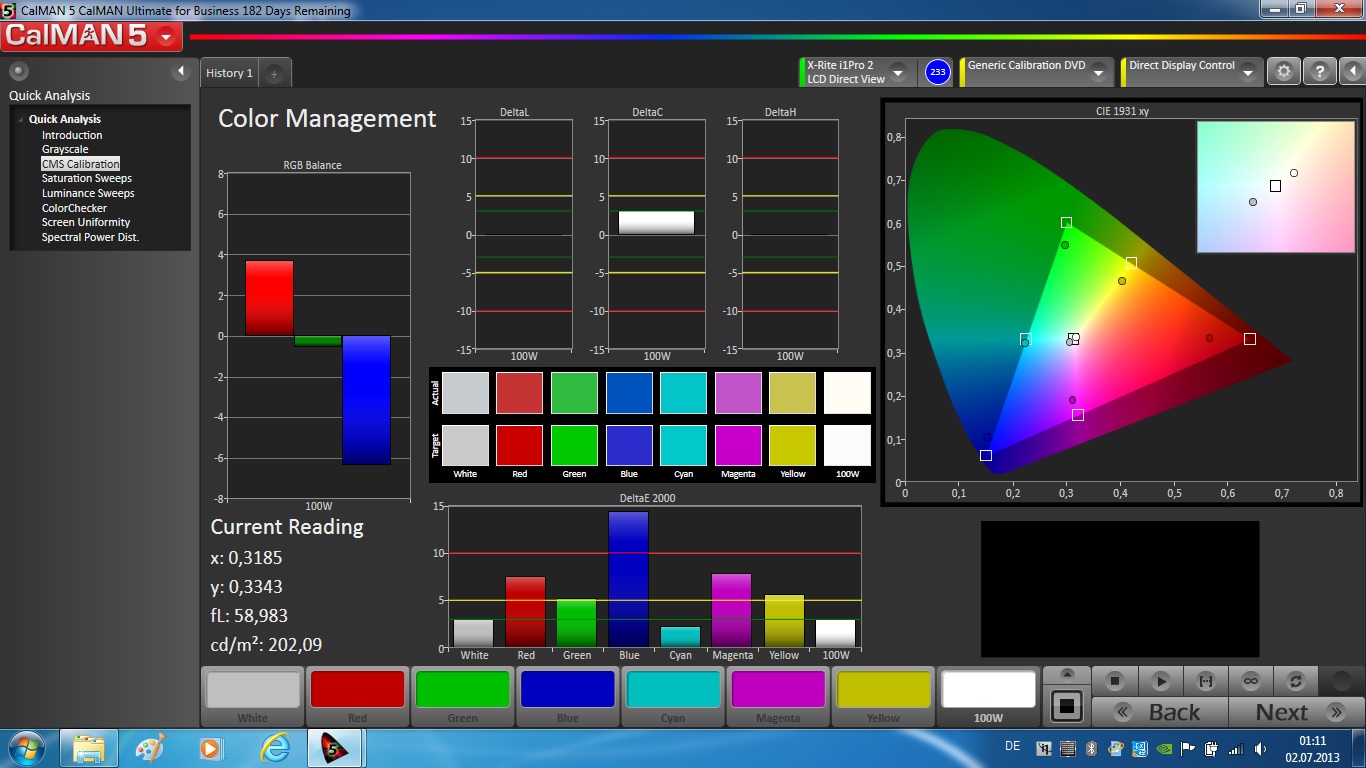Open Luminance Sweeps page
This screenshot has height=768, width=1366.
point(88,193)
